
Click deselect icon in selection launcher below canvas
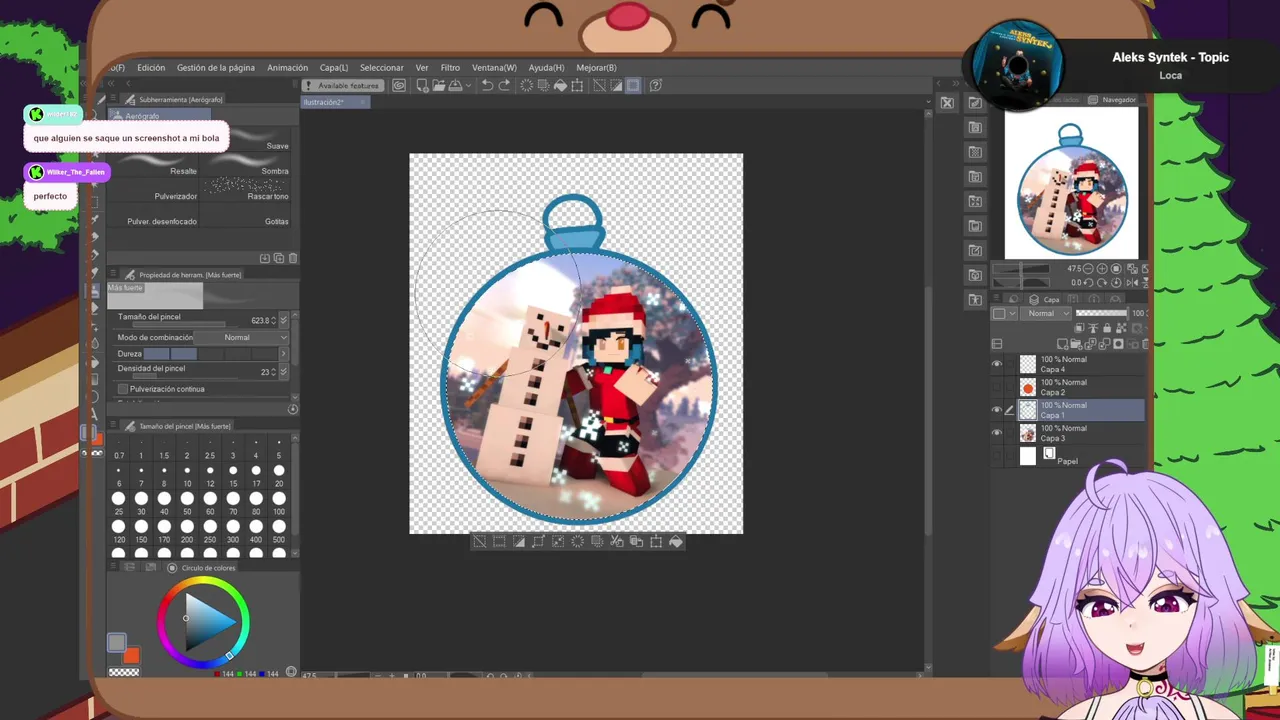tap(479, 541)
